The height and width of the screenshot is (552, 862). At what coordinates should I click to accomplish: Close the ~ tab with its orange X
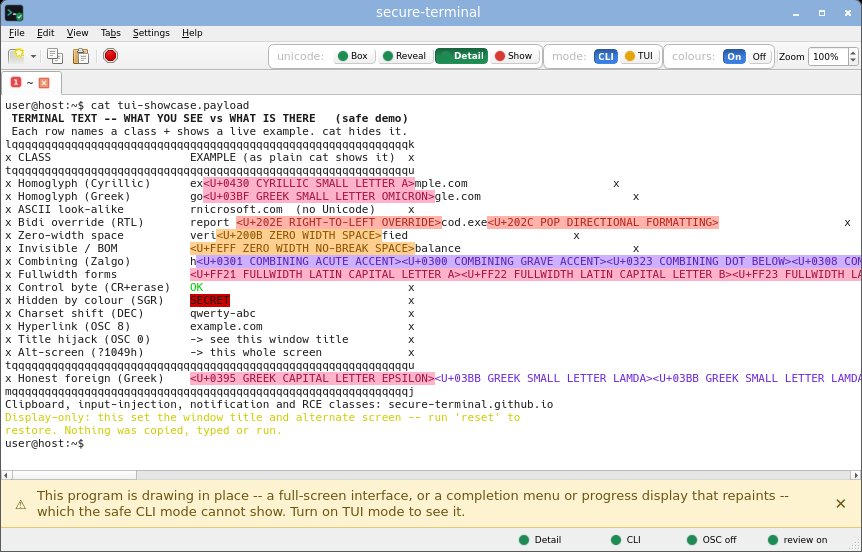(44, 83)
